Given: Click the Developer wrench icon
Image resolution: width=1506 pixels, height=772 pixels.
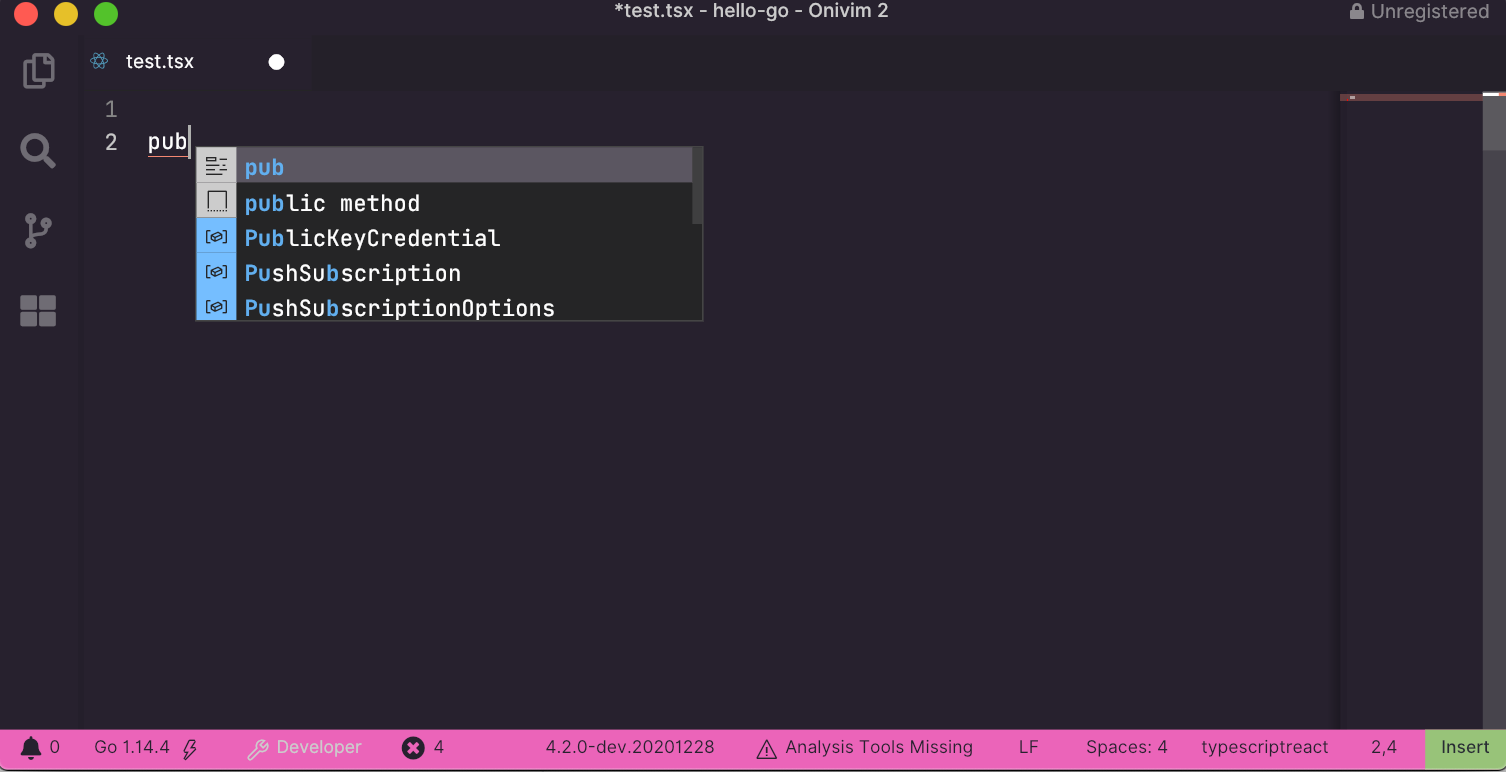Looking at the screenshot, I should click(x=259, y=747).
